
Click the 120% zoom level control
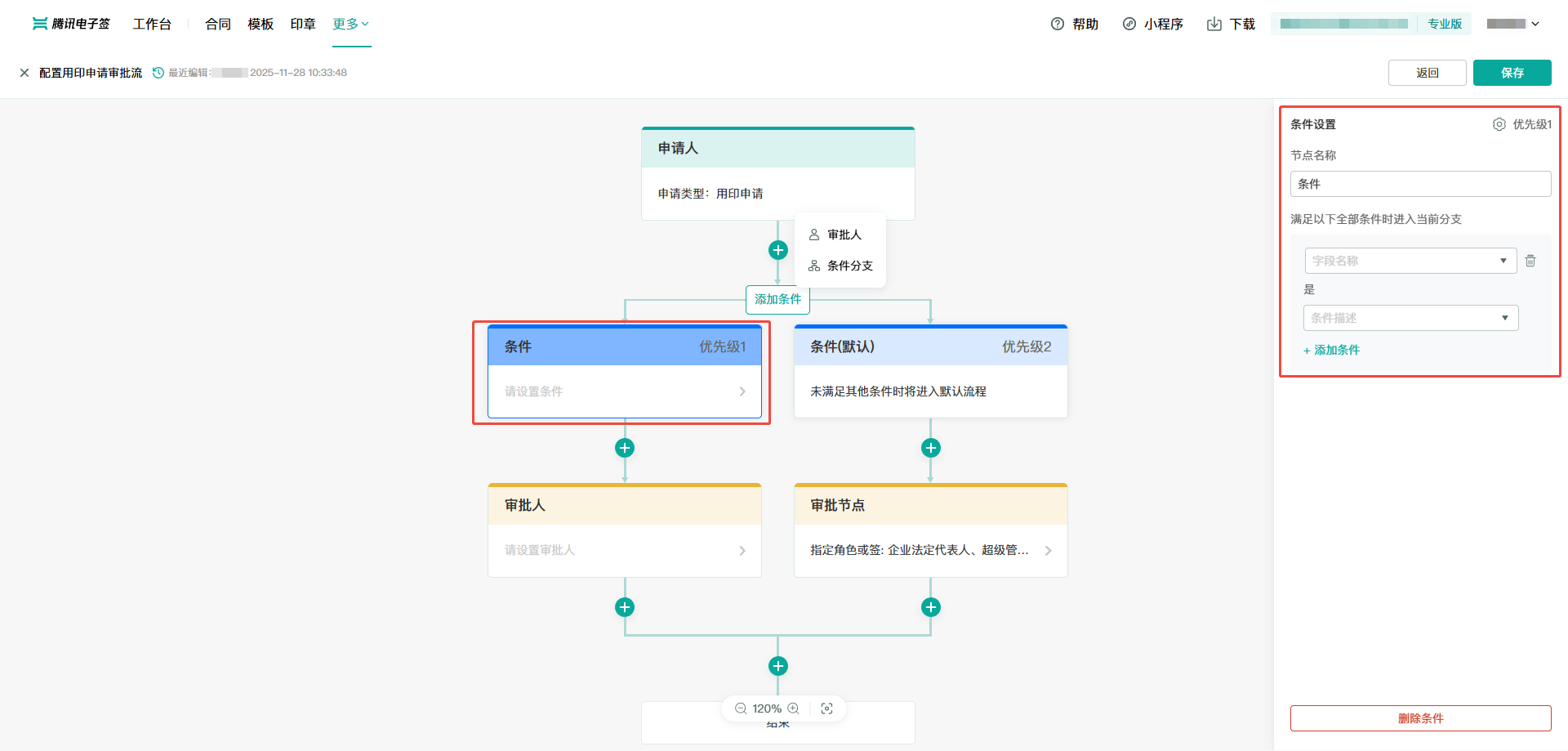pyautogui.click(x=768, y=708)
